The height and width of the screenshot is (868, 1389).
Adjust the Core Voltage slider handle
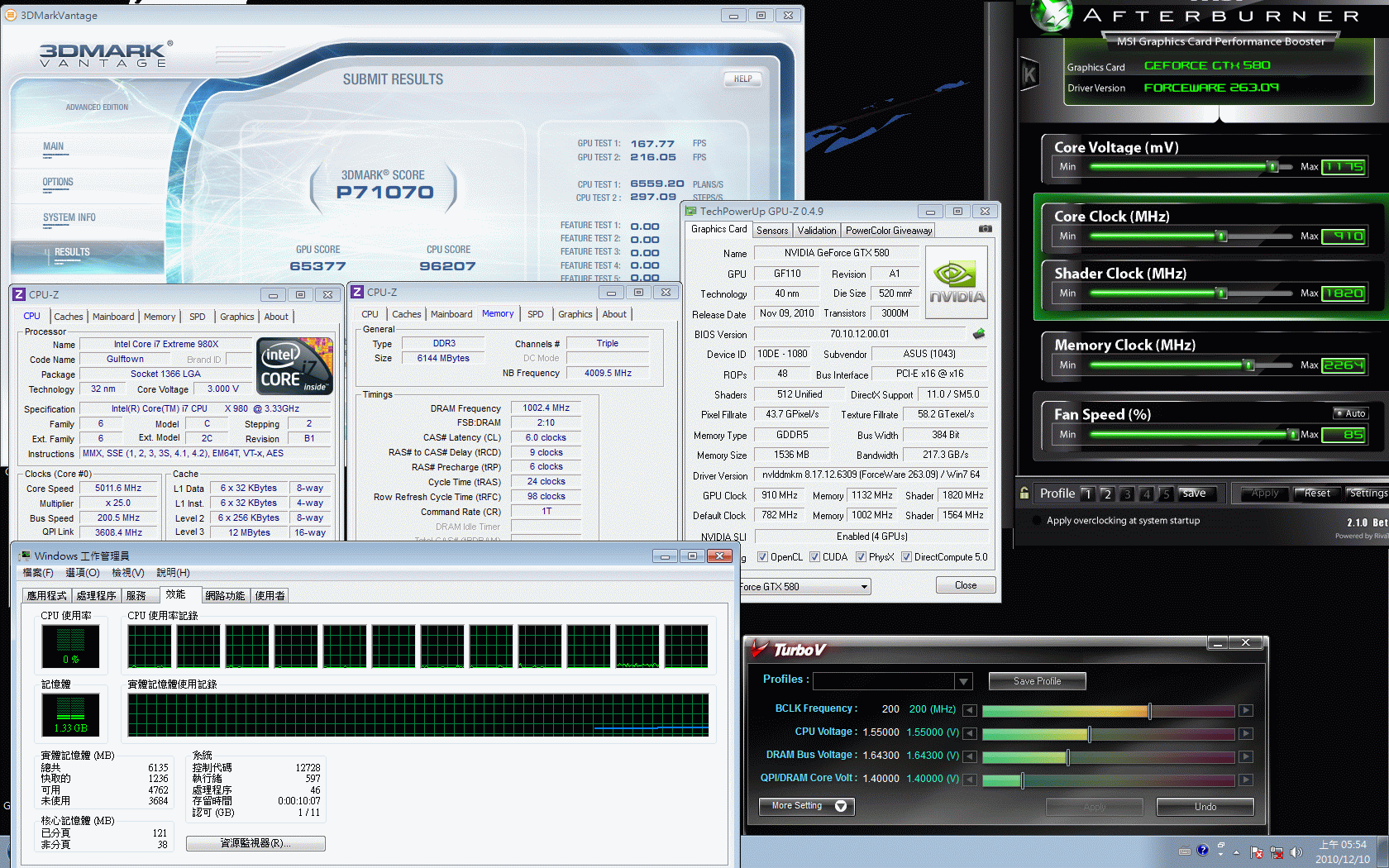pos(1272,167)
